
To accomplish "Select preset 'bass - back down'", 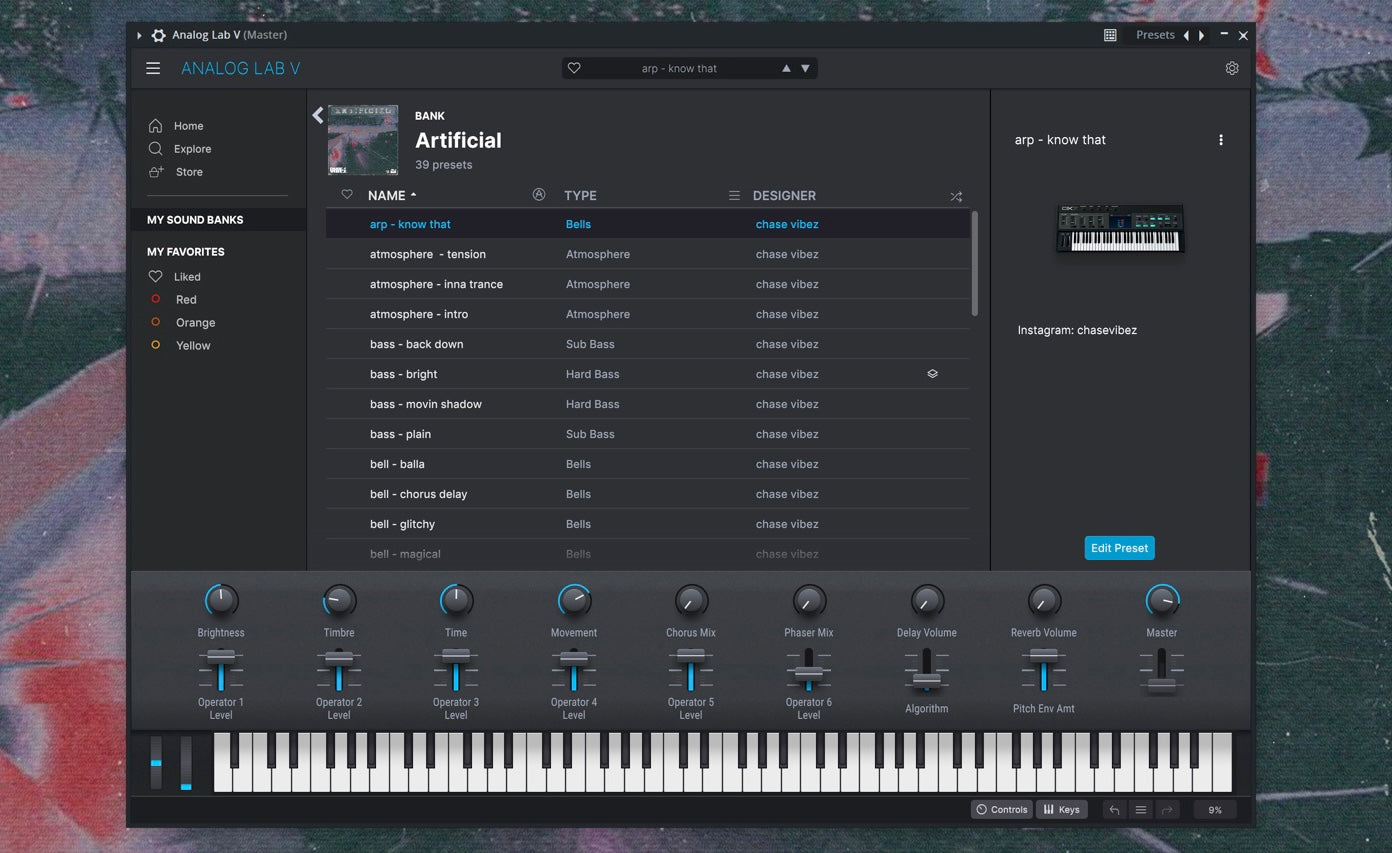I will pyautogui.click(x=647, y=344).
